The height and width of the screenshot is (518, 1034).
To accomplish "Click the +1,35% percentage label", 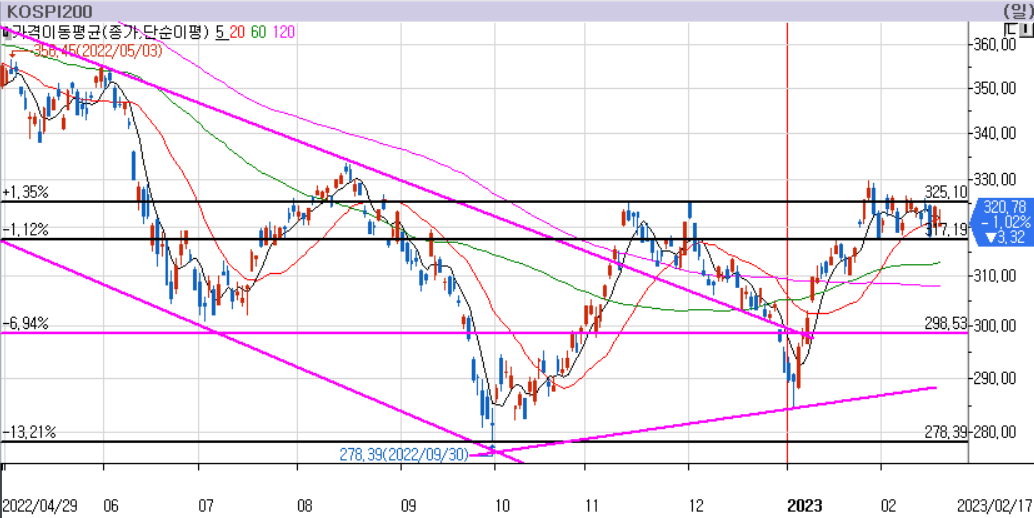I will 25,192.
